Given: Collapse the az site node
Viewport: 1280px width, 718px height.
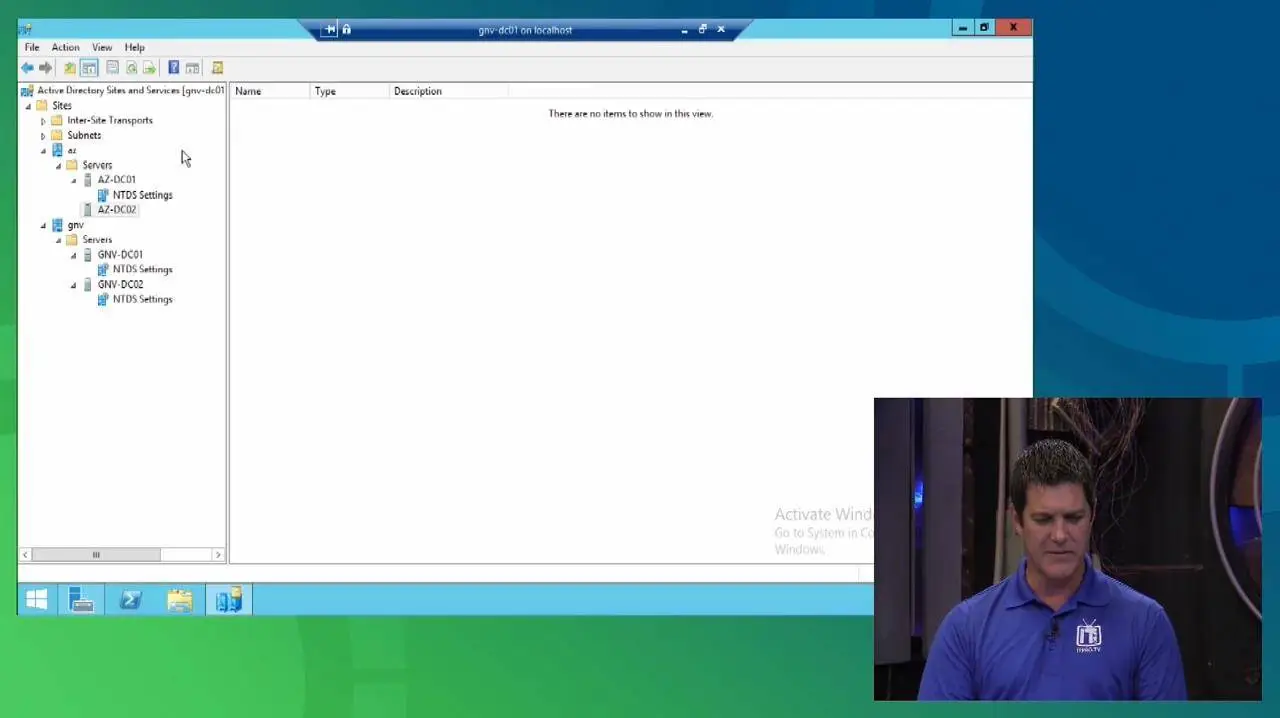Looking at the screenshot, I should [x=43, y=151].
